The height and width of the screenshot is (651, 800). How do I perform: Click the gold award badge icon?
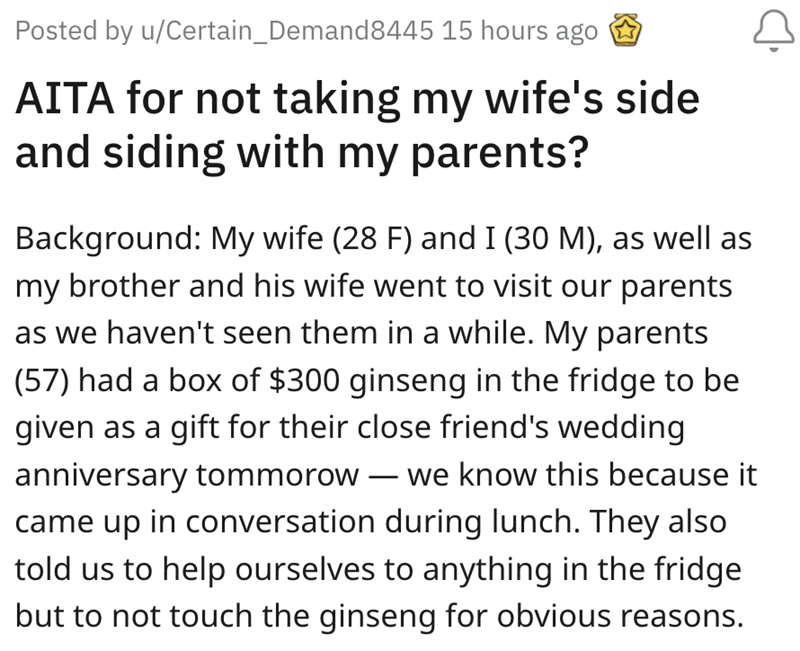click(x=626, y=31)
